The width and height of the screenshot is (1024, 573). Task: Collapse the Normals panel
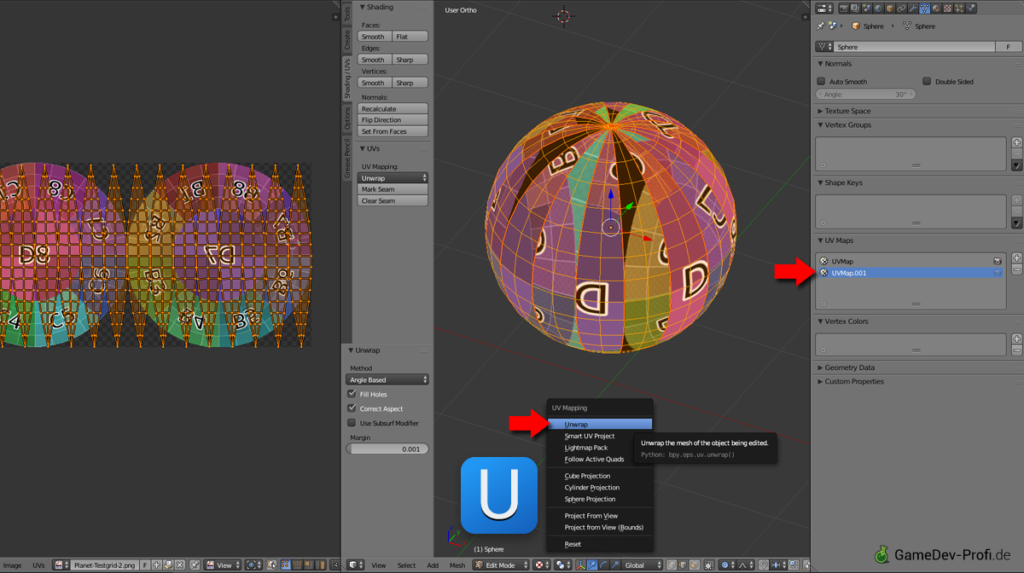838,64
